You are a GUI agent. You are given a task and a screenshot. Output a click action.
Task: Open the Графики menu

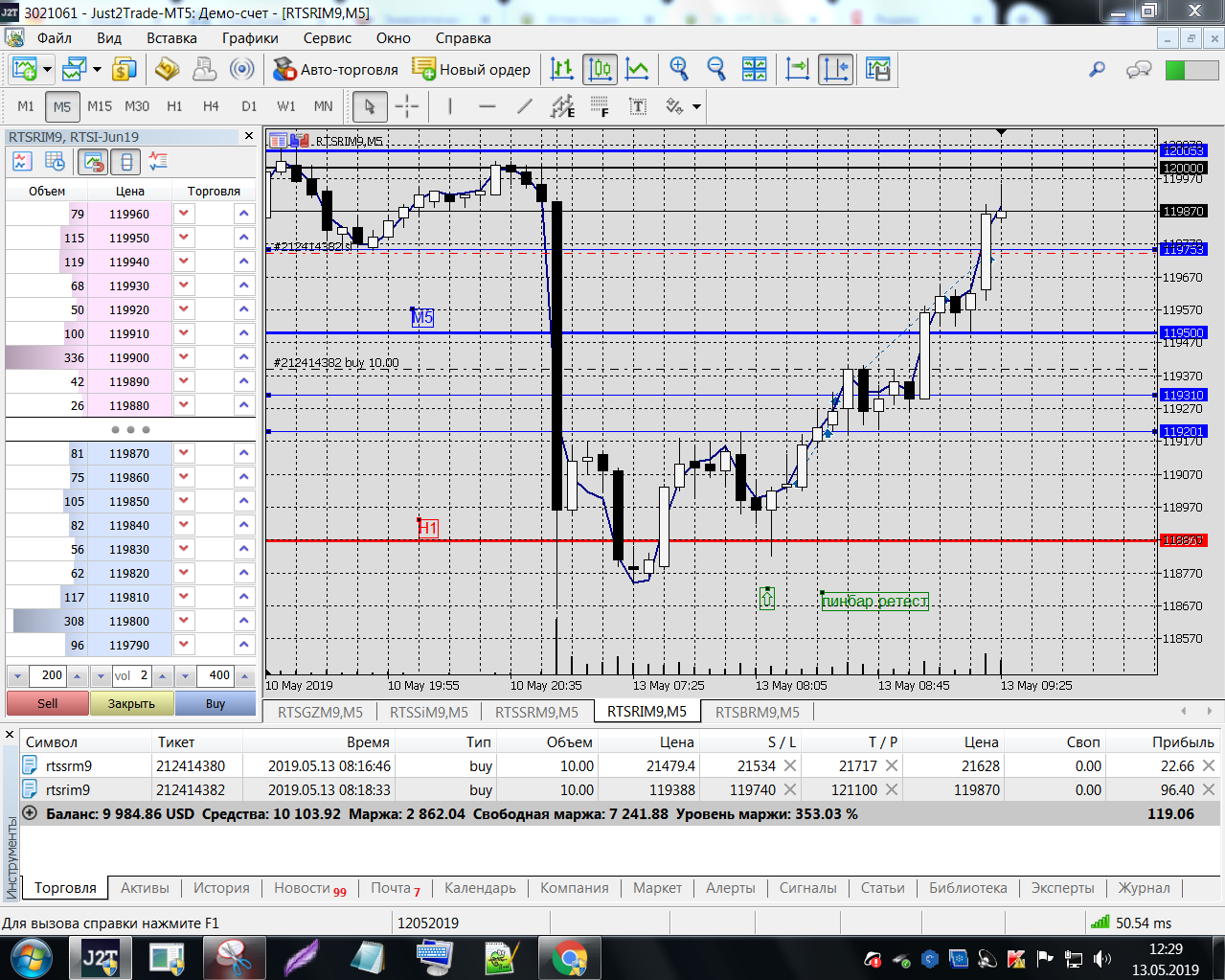(x=250, y=38)
